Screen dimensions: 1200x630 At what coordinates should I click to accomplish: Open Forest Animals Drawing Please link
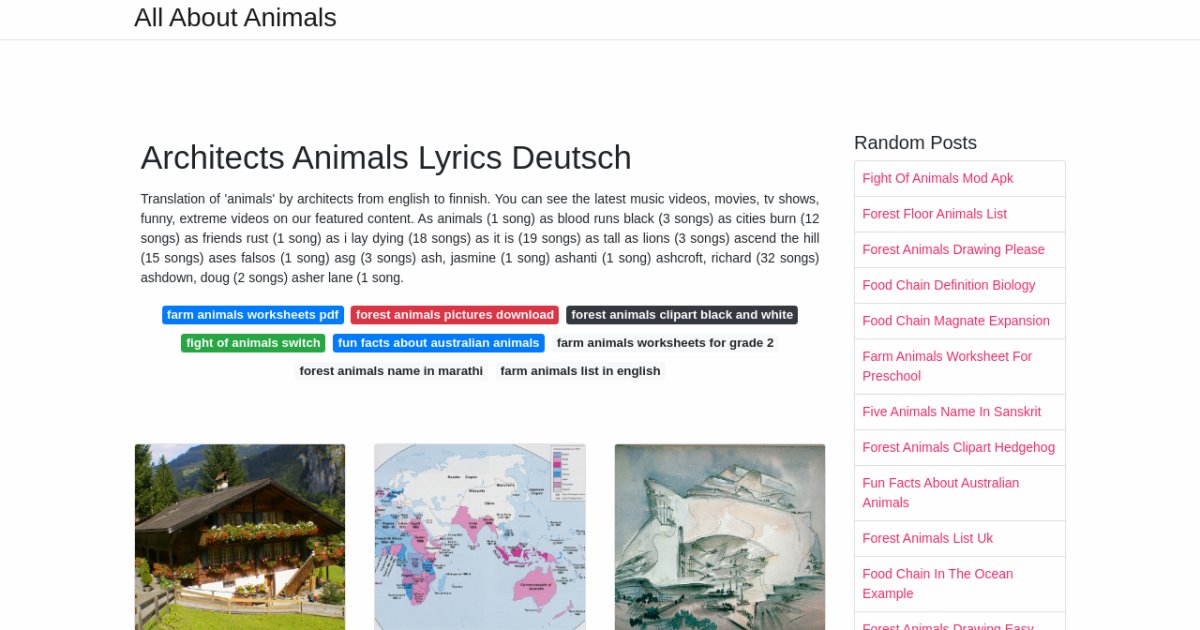953,249
